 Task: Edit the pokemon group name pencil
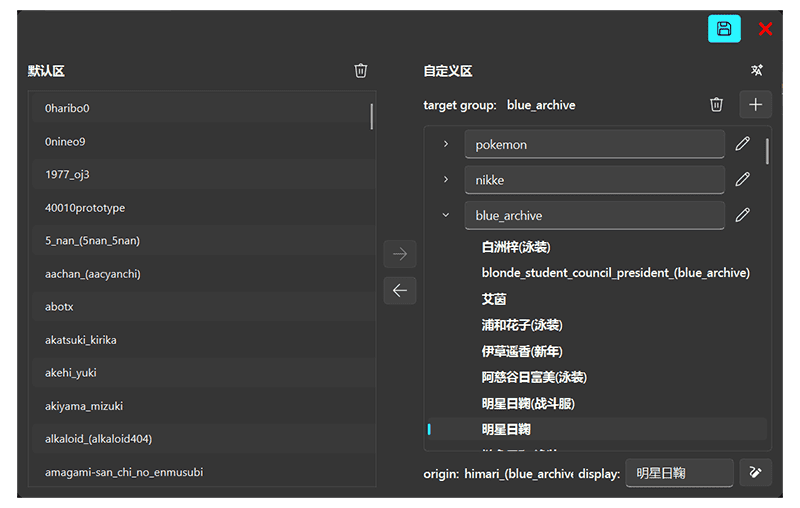tap(742, 144)
